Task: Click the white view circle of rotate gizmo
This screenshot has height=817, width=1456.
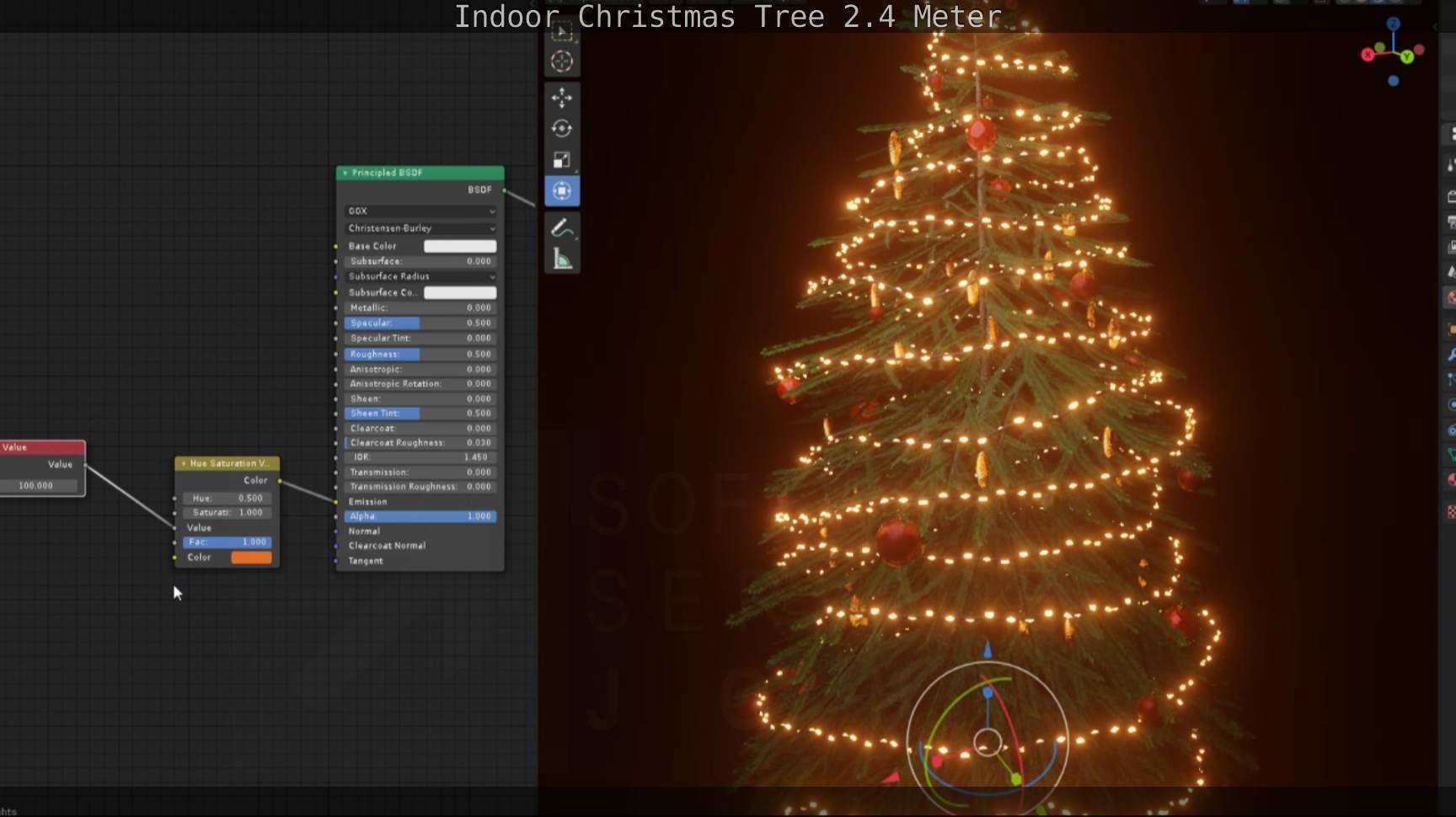Action: [x=988, y=744]
